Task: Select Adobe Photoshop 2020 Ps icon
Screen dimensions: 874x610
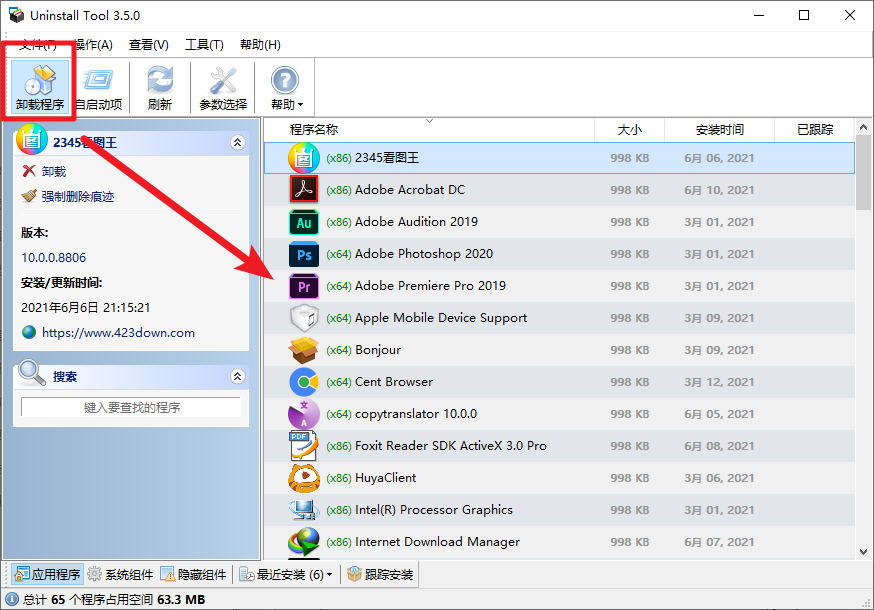Action: pos(304,254)
